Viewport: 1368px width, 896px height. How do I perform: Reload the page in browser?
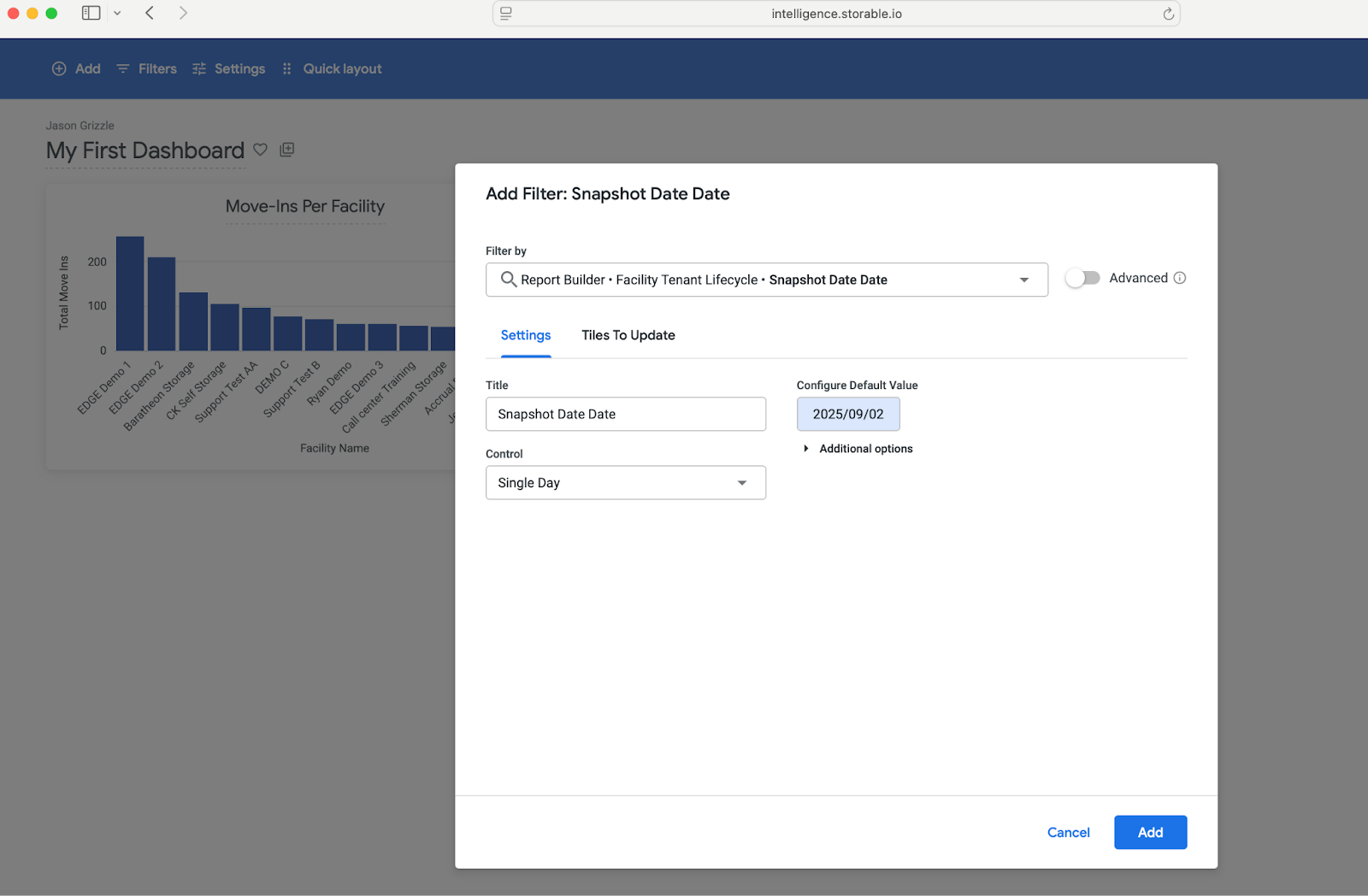(1168, 14)
